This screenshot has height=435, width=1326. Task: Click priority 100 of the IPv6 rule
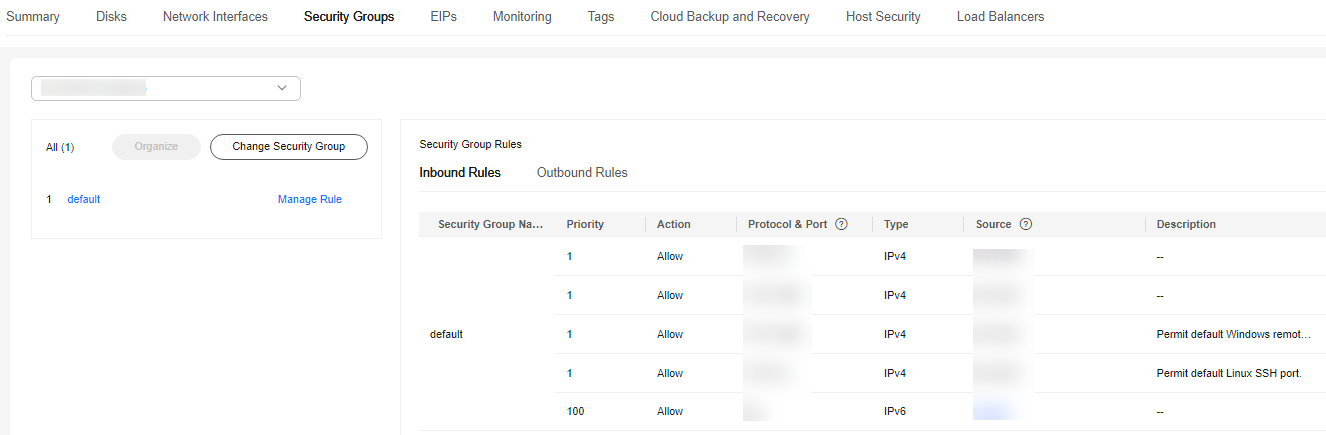pyautogui.click(x=575, y=412)
